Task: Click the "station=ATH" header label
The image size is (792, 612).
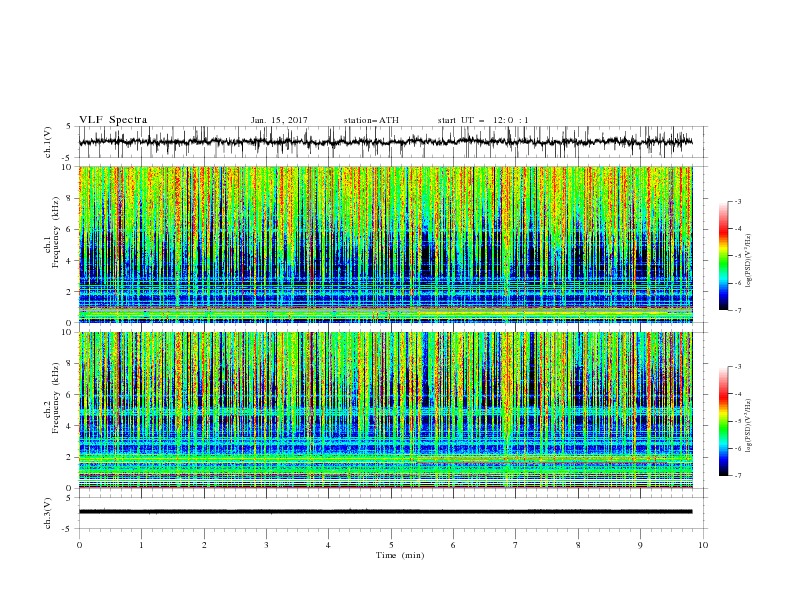Action: click(x=371, y=120)
